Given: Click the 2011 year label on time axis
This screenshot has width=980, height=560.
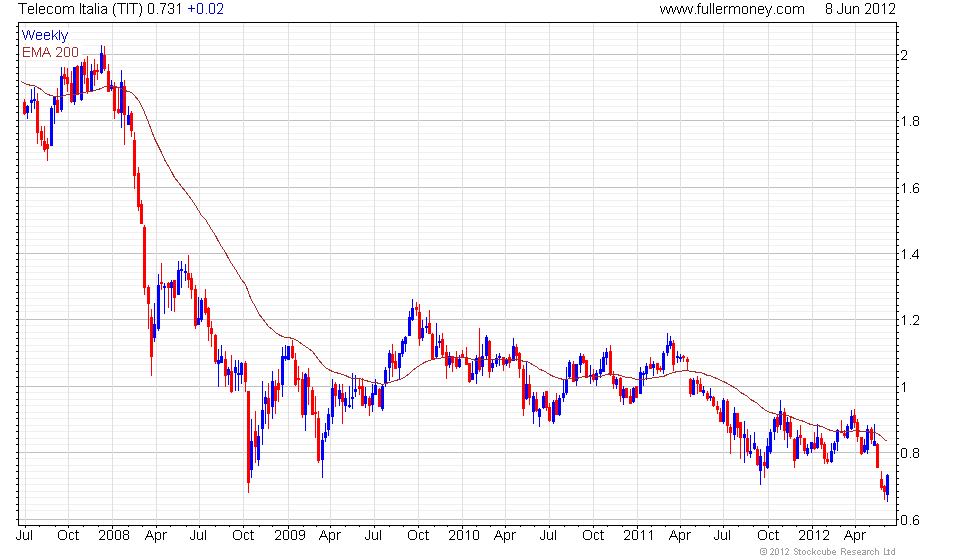Looking at the screenshot, I should click(x=638, y=536).
